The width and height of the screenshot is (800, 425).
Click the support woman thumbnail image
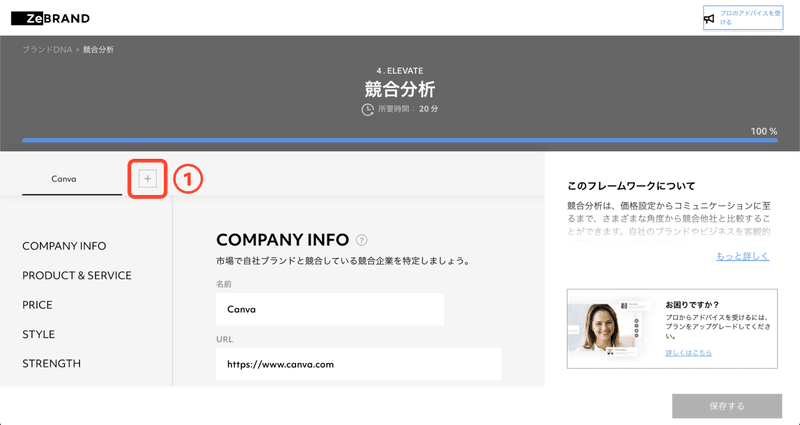[612, 329]
